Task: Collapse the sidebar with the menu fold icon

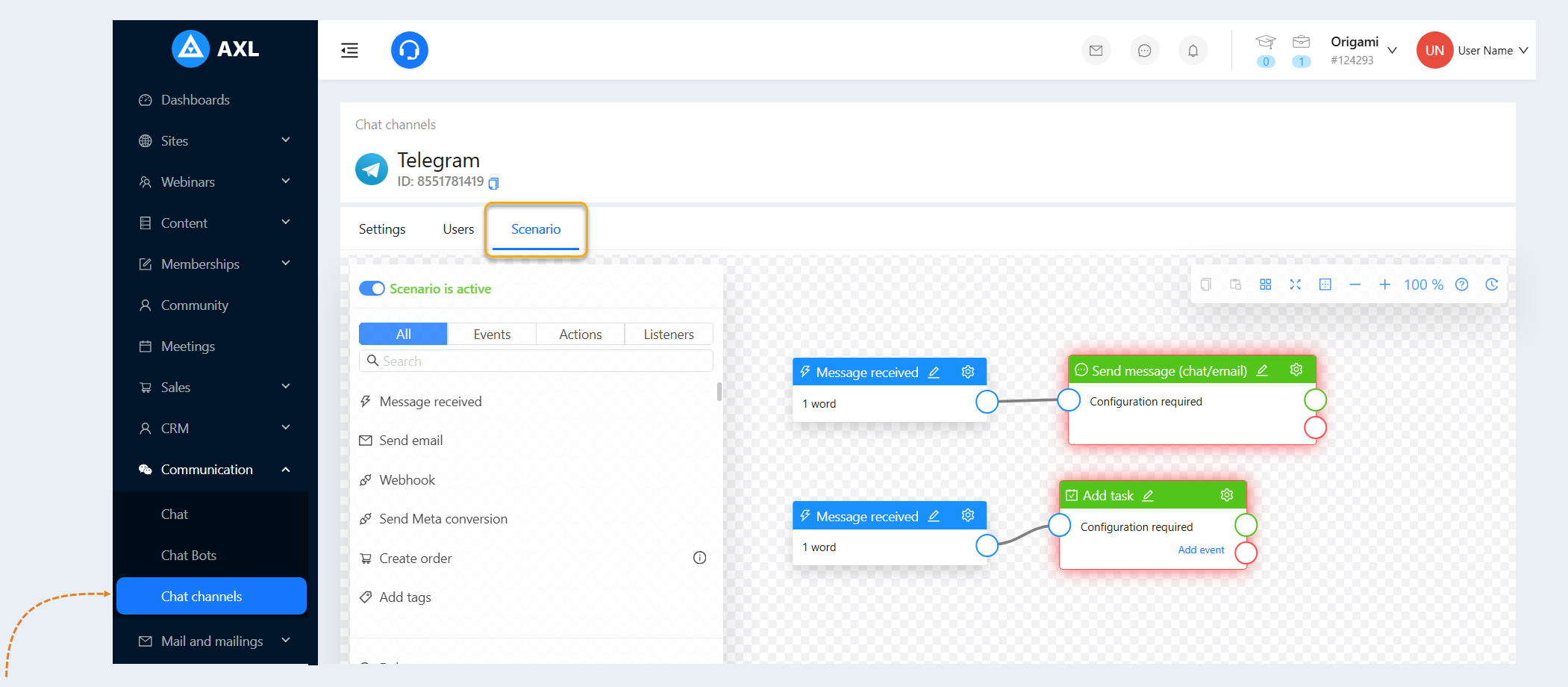Action: 349,50
